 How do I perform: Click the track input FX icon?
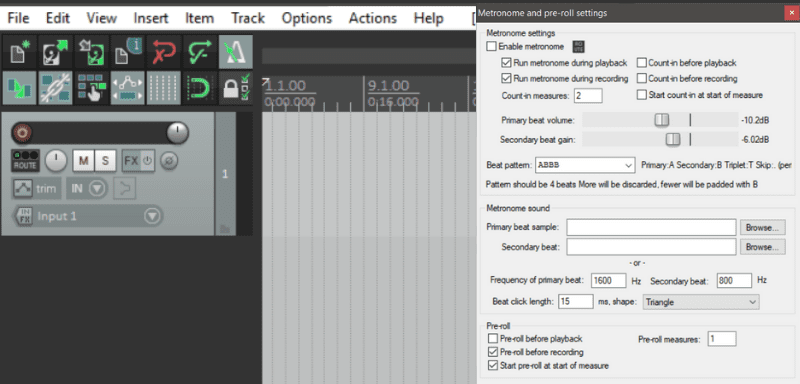(24, 216)
